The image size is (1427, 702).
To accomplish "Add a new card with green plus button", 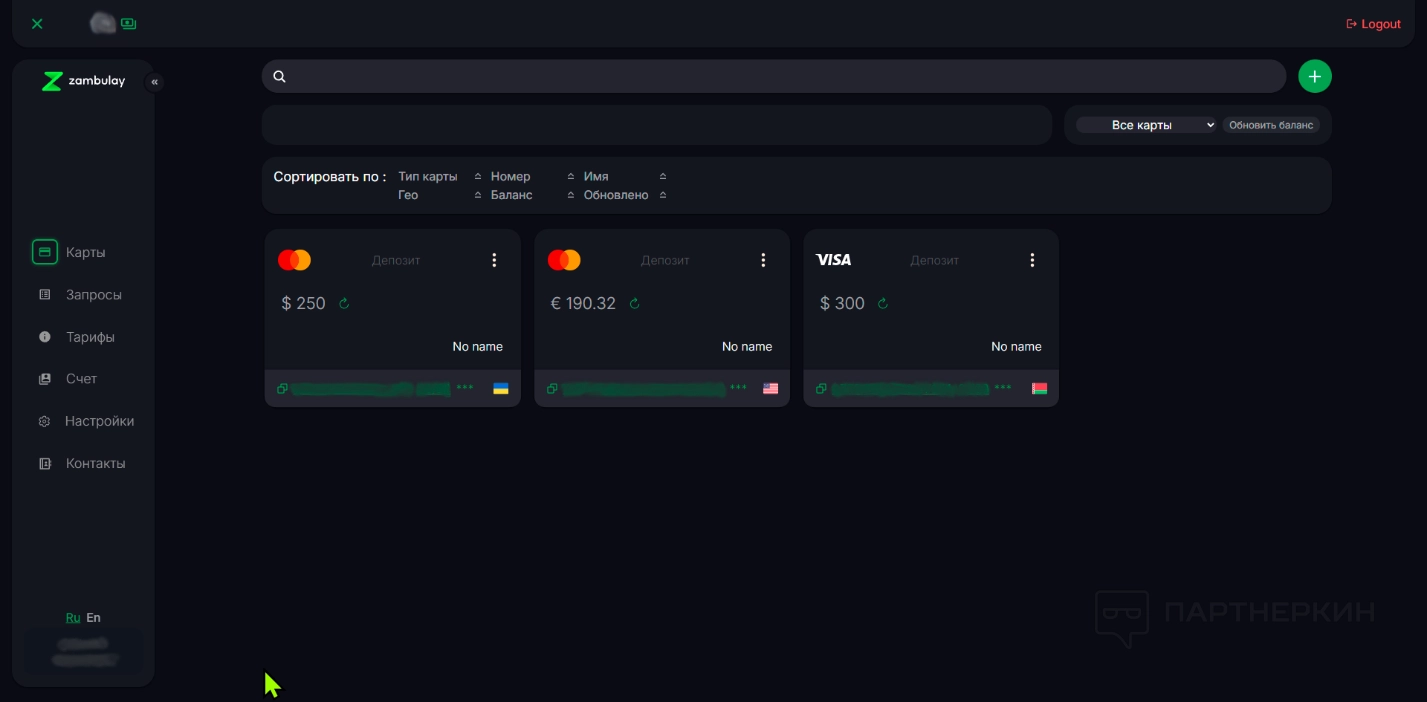I will point(1315,76).
